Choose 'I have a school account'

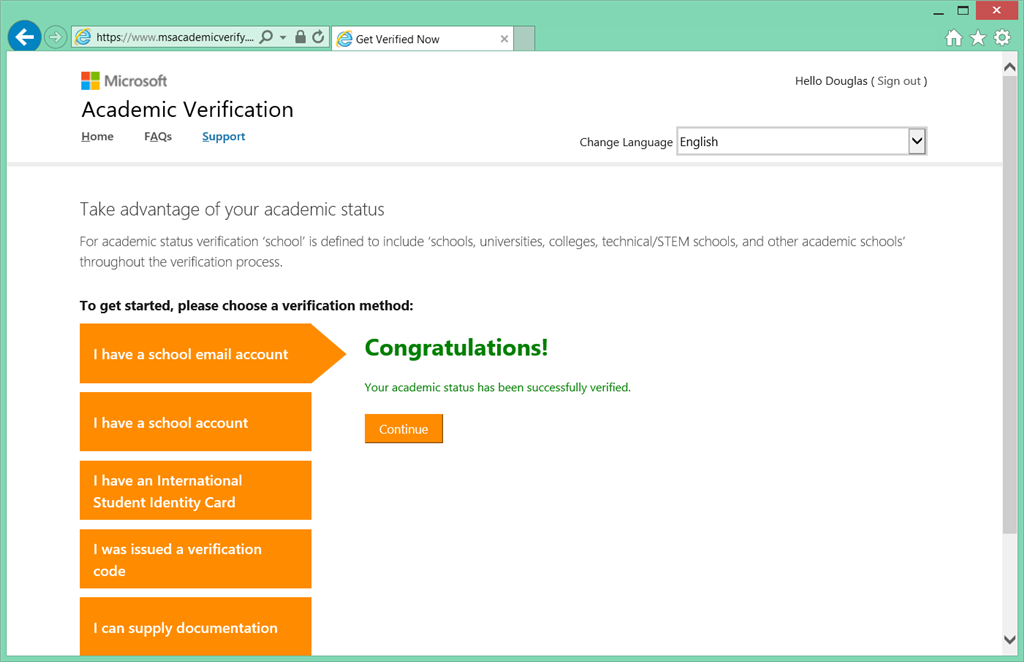point(195,422)
